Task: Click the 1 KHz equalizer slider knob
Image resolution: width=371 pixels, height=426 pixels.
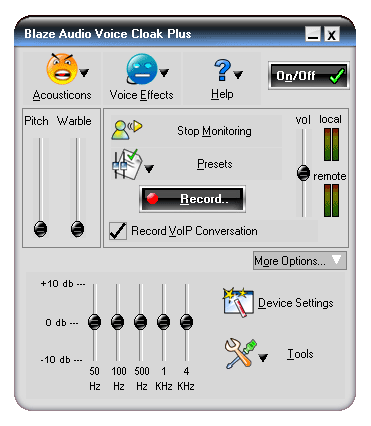Action: (163, 322)
